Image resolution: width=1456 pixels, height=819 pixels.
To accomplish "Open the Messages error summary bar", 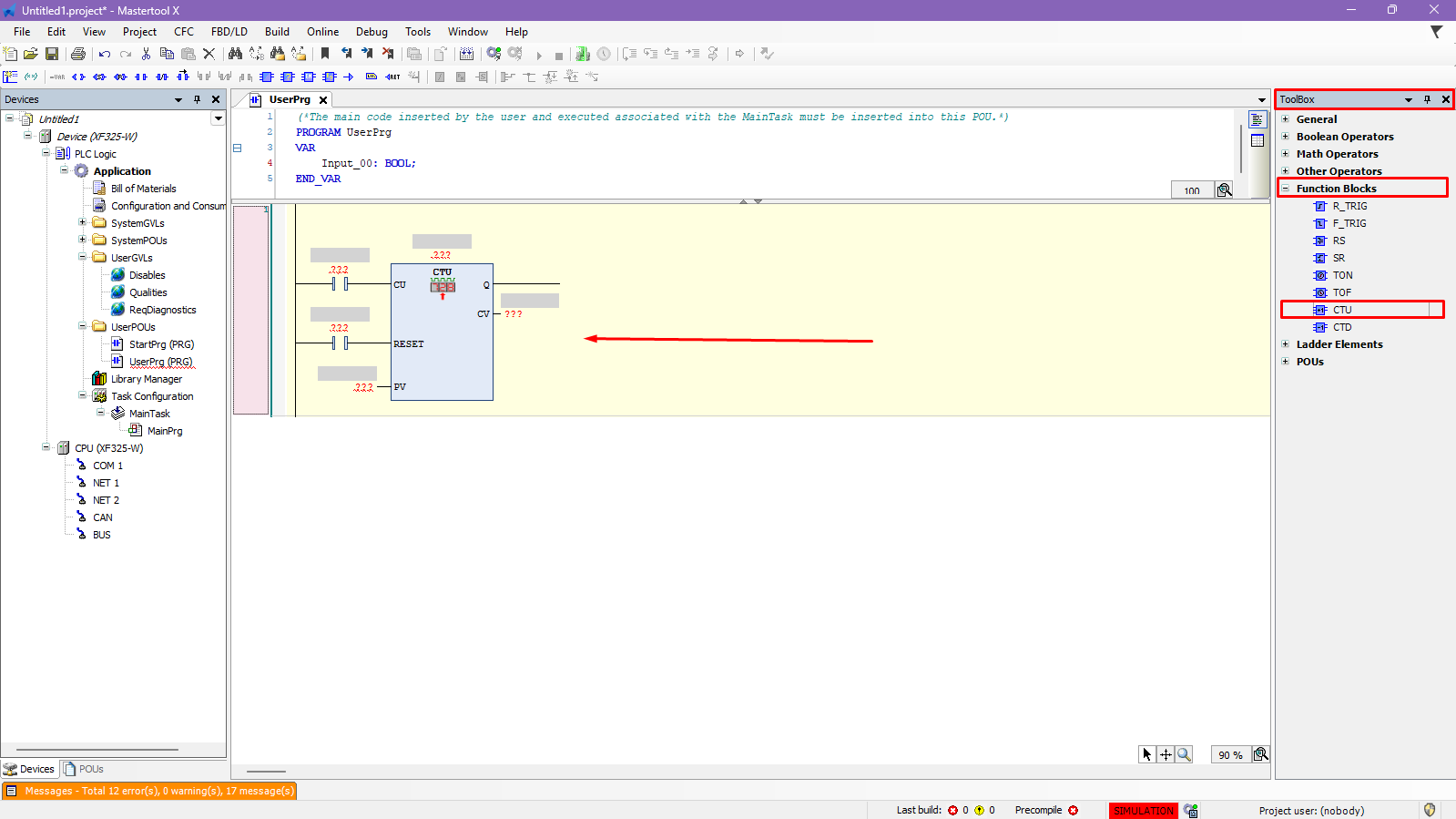I will [150, 791].
